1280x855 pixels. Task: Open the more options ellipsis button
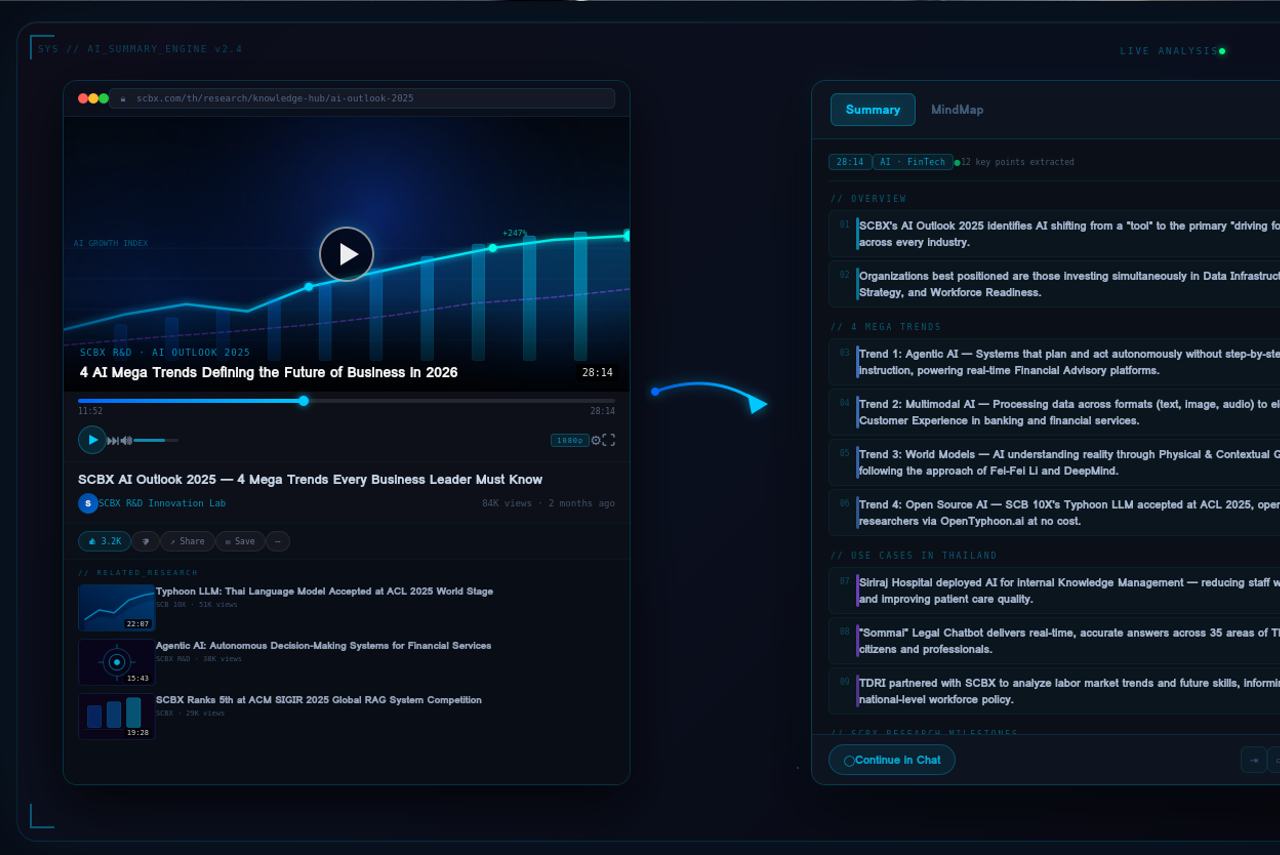(277, 541)
